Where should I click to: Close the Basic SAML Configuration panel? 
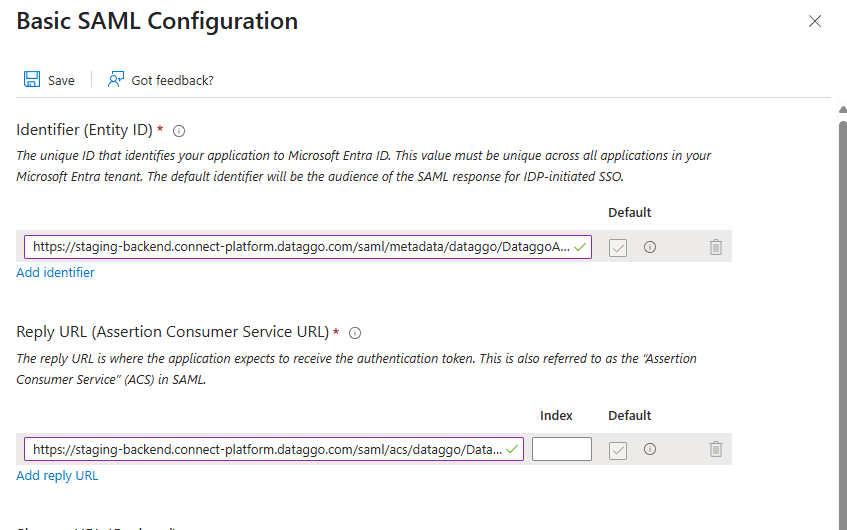815,21
